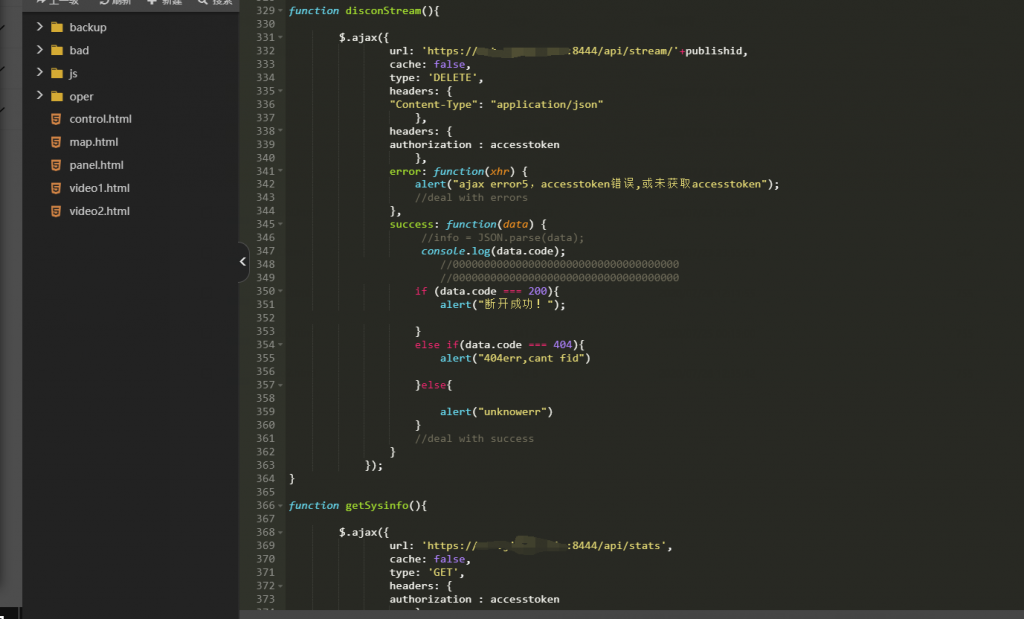
Task: Click the backup folder icon
Action: tap(56, 27)
